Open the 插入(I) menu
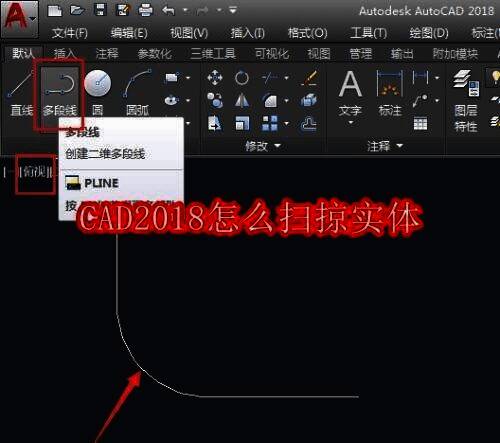 point(248,33)
